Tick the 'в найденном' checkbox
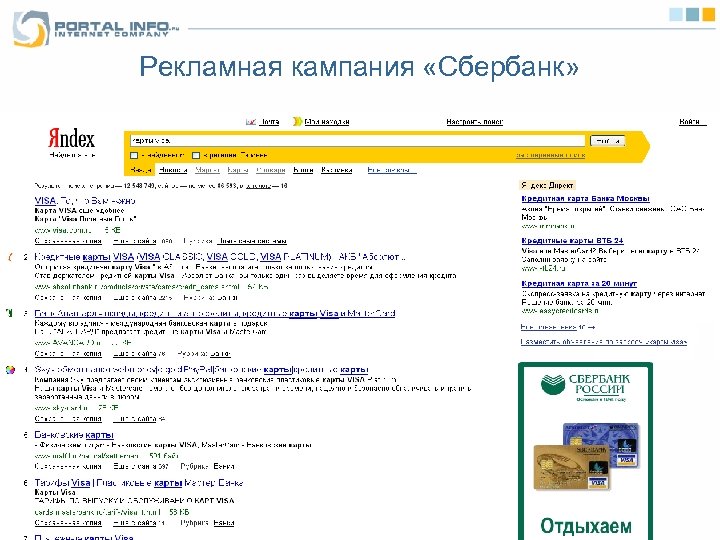This screenshot has height=540, width=720. click(x=134, y=156)
